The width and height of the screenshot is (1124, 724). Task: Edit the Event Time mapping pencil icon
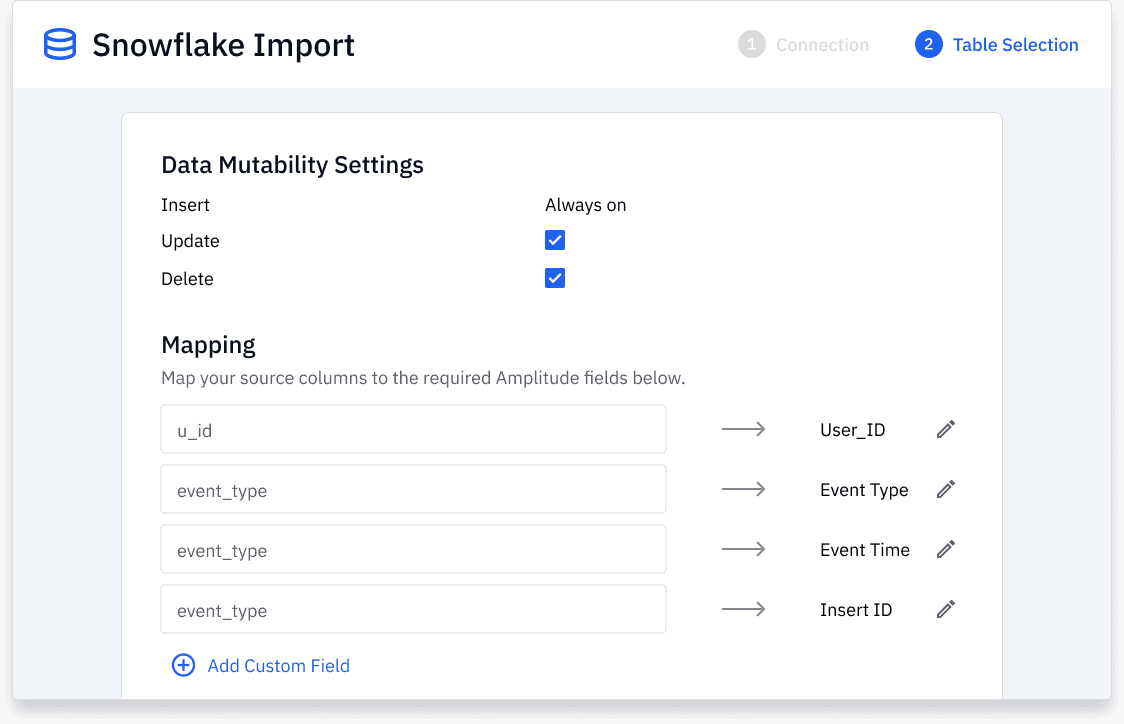click(x=945, y=548)
